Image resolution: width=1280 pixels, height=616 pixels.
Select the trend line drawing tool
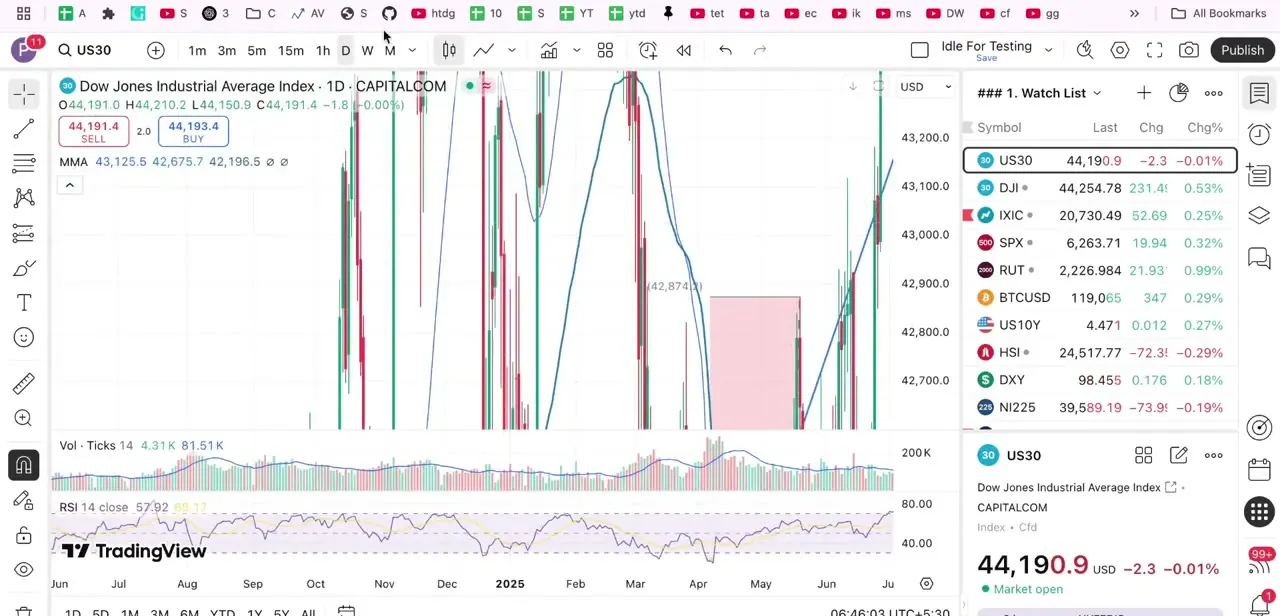click(x=24, y=129)
